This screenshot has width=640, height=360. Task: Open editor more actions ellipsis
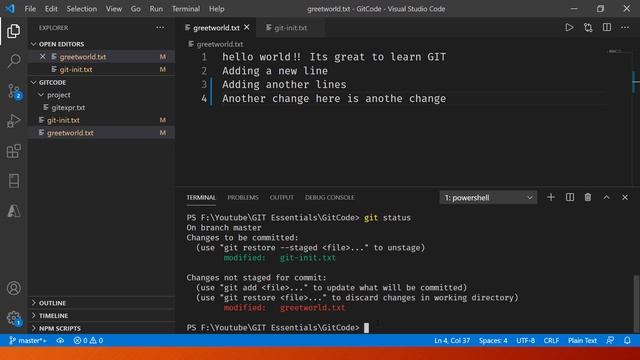click(x=625, y=28)
